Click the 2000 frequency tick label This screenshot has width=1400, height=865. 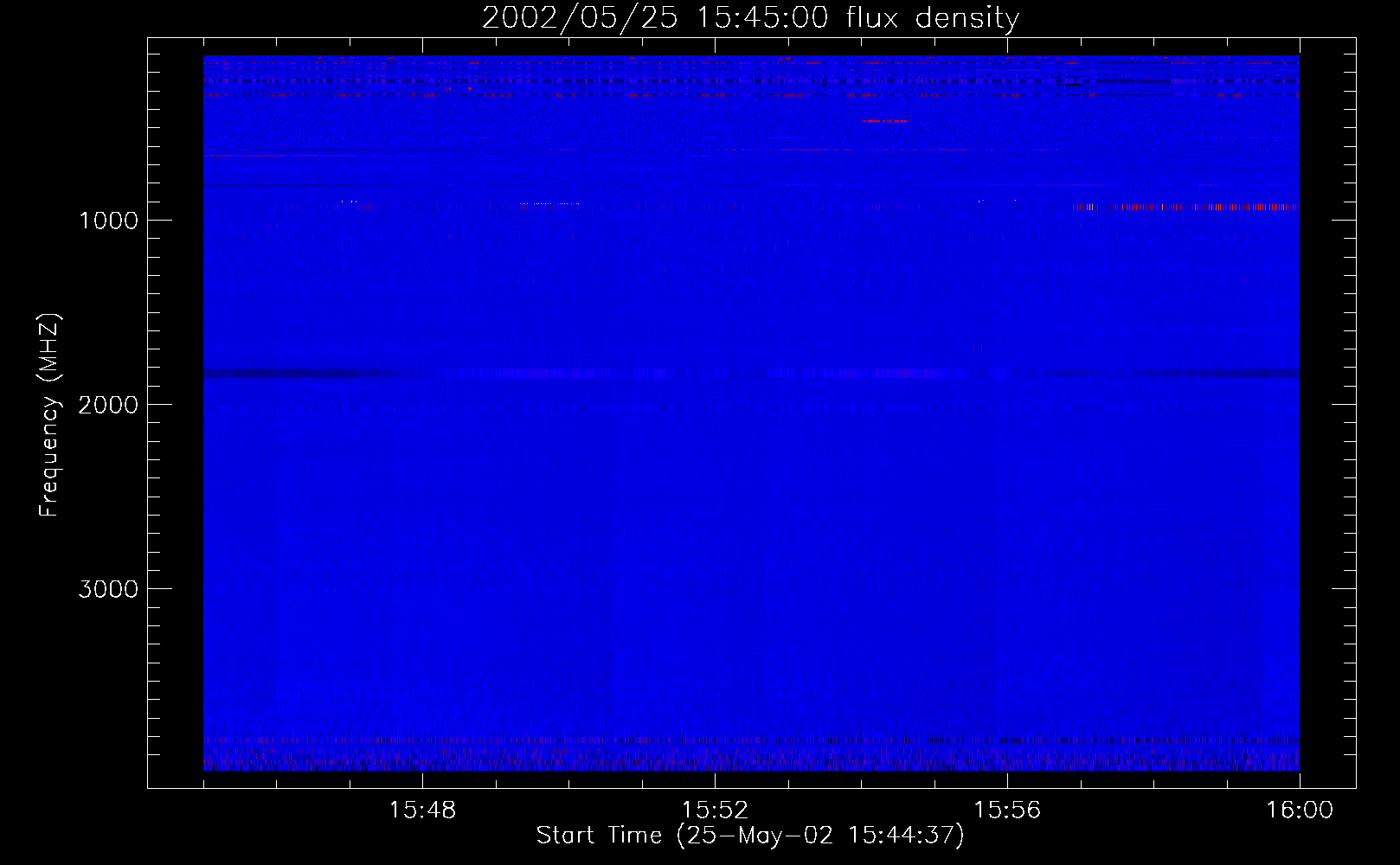click(108, 405)
